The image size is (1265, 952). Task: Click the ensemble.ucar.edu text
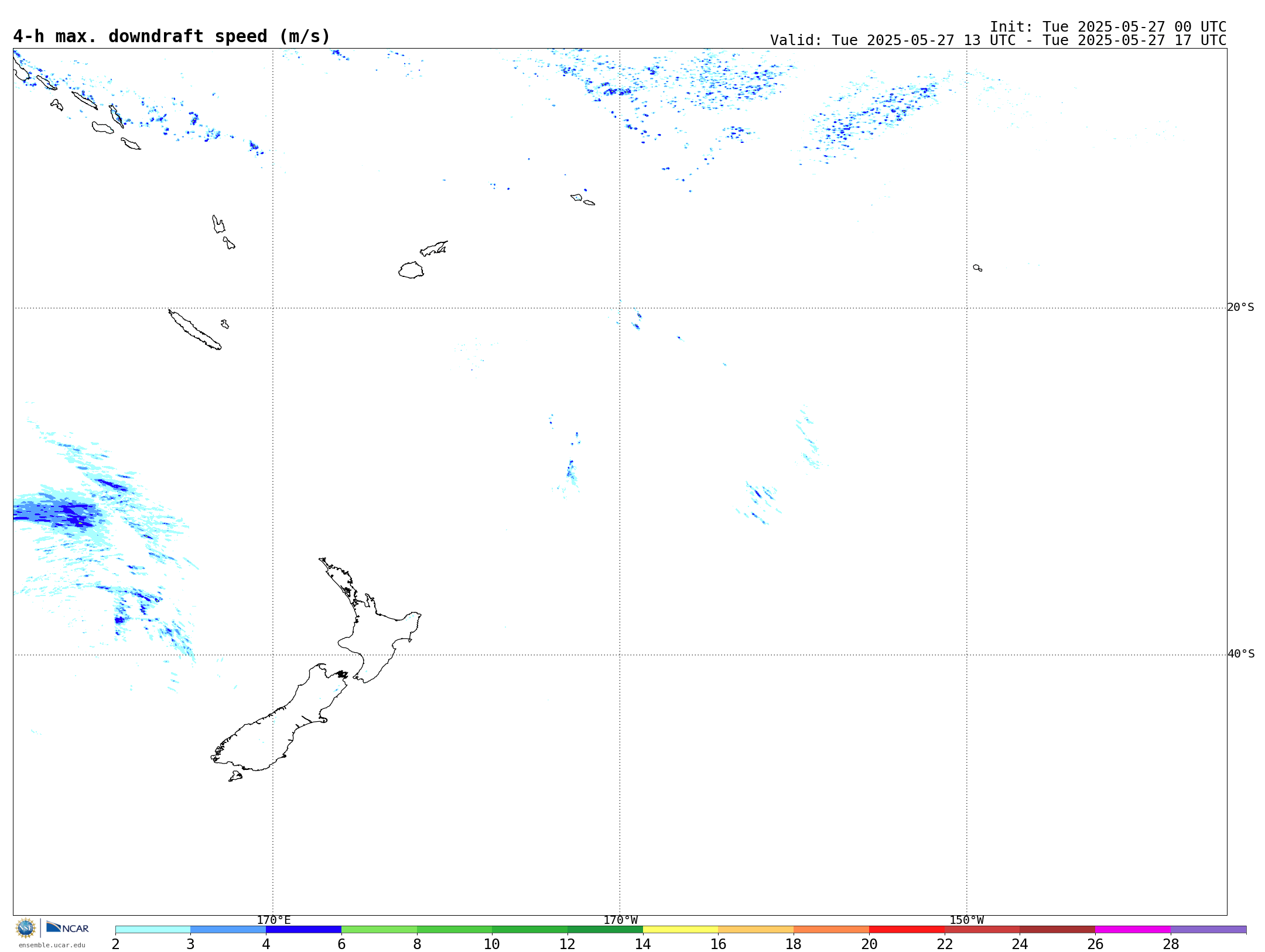tap(52, 945)
